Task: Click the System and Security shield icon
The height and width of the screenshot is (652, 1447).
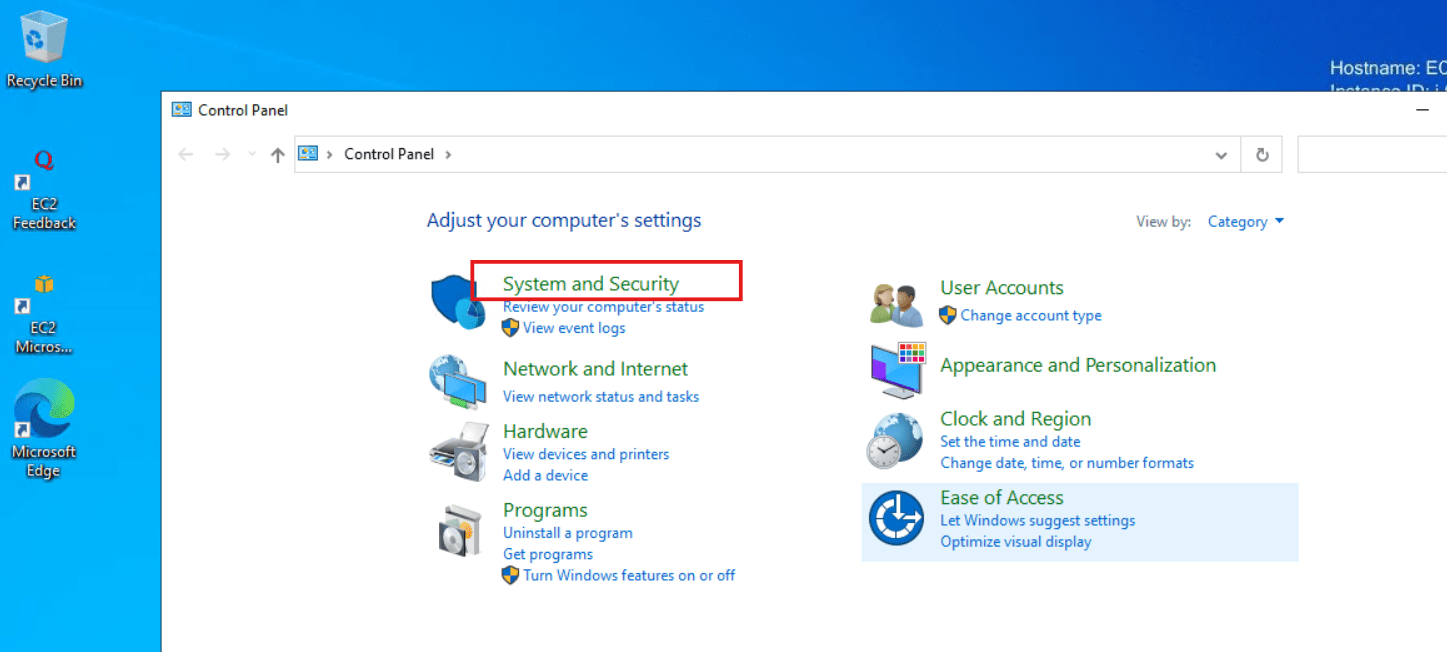Action: (458, 302)
